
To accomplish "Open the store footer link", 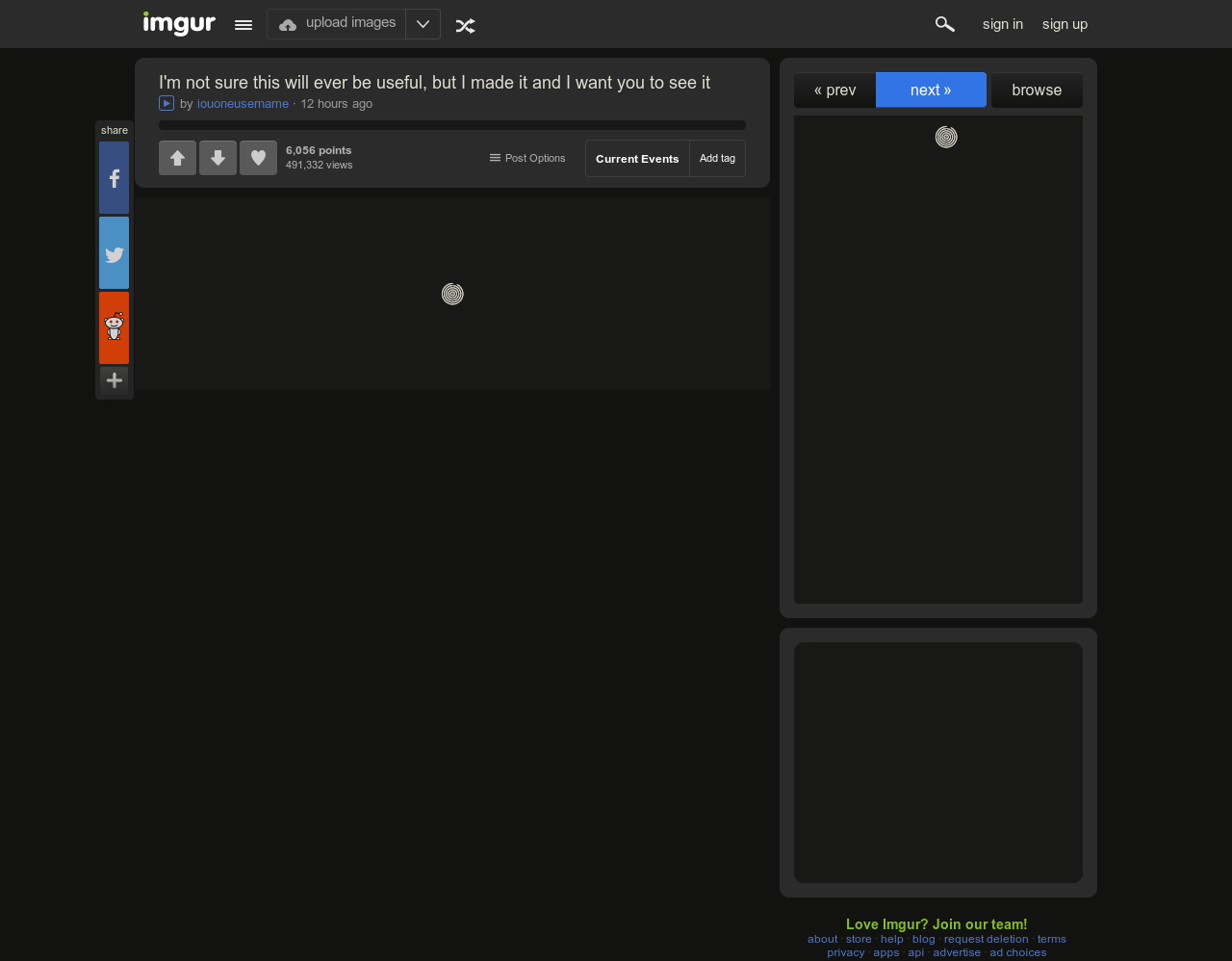I will pyautogui.click(x=859, y=939).
